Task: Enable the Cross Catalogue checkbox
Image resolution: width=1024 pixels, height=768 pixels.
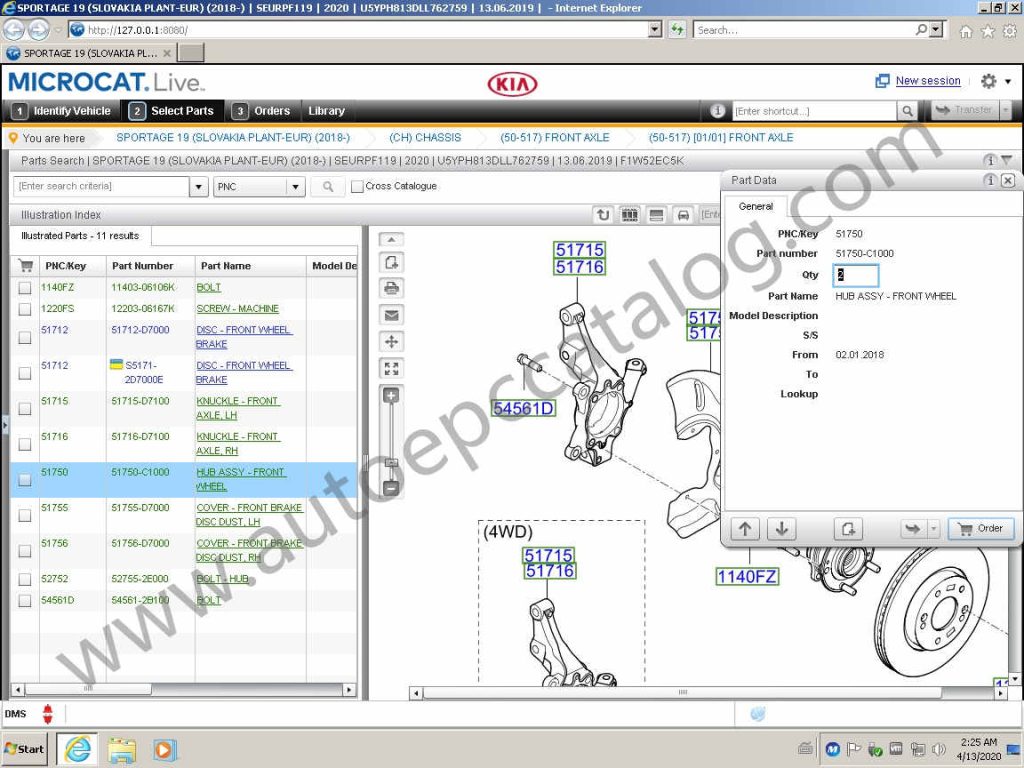Action: [356, 186]
